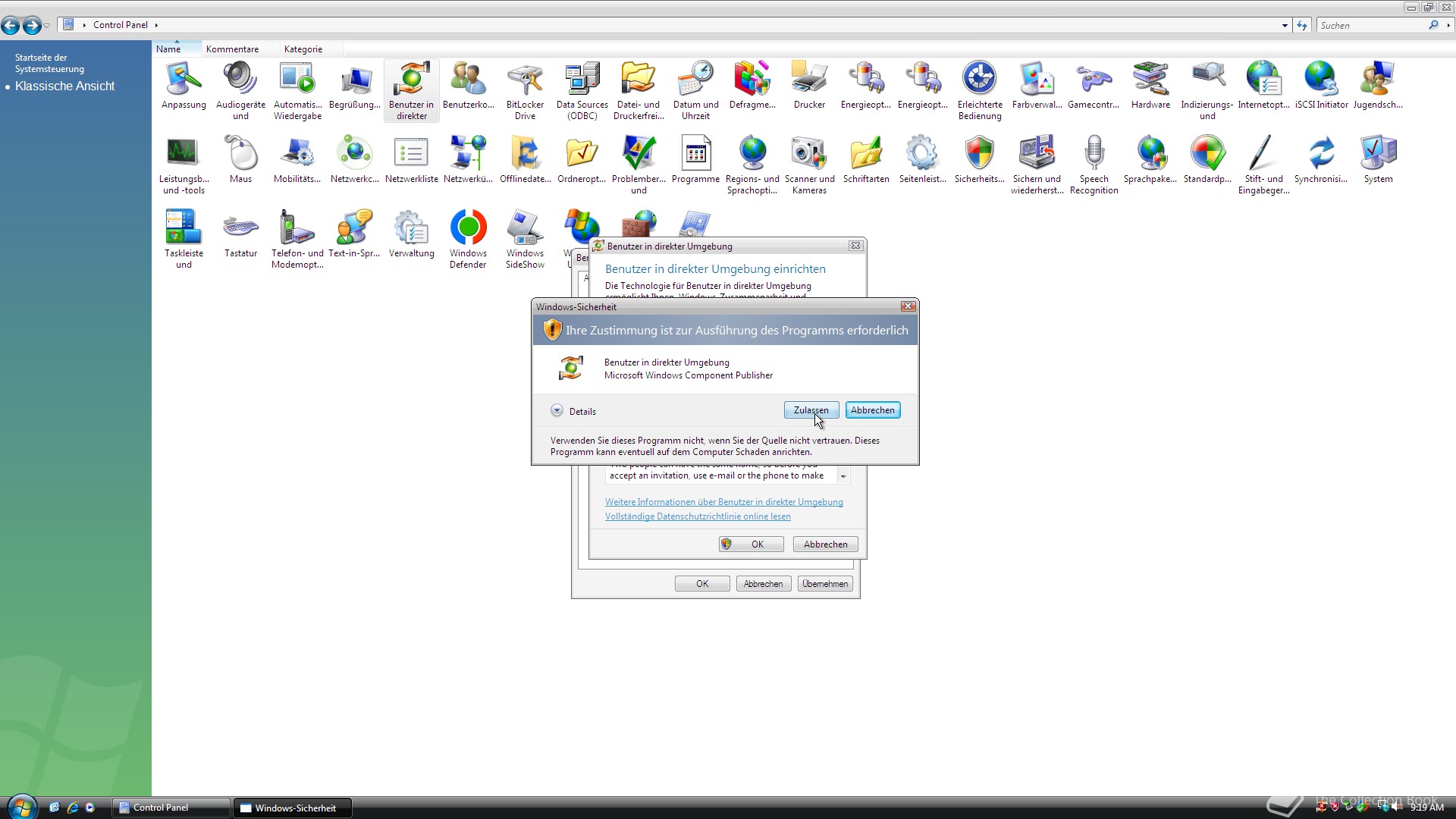This screenshot has width=1456, height=819.
Task: Sort by Kategorie column header
Action: 311,49
